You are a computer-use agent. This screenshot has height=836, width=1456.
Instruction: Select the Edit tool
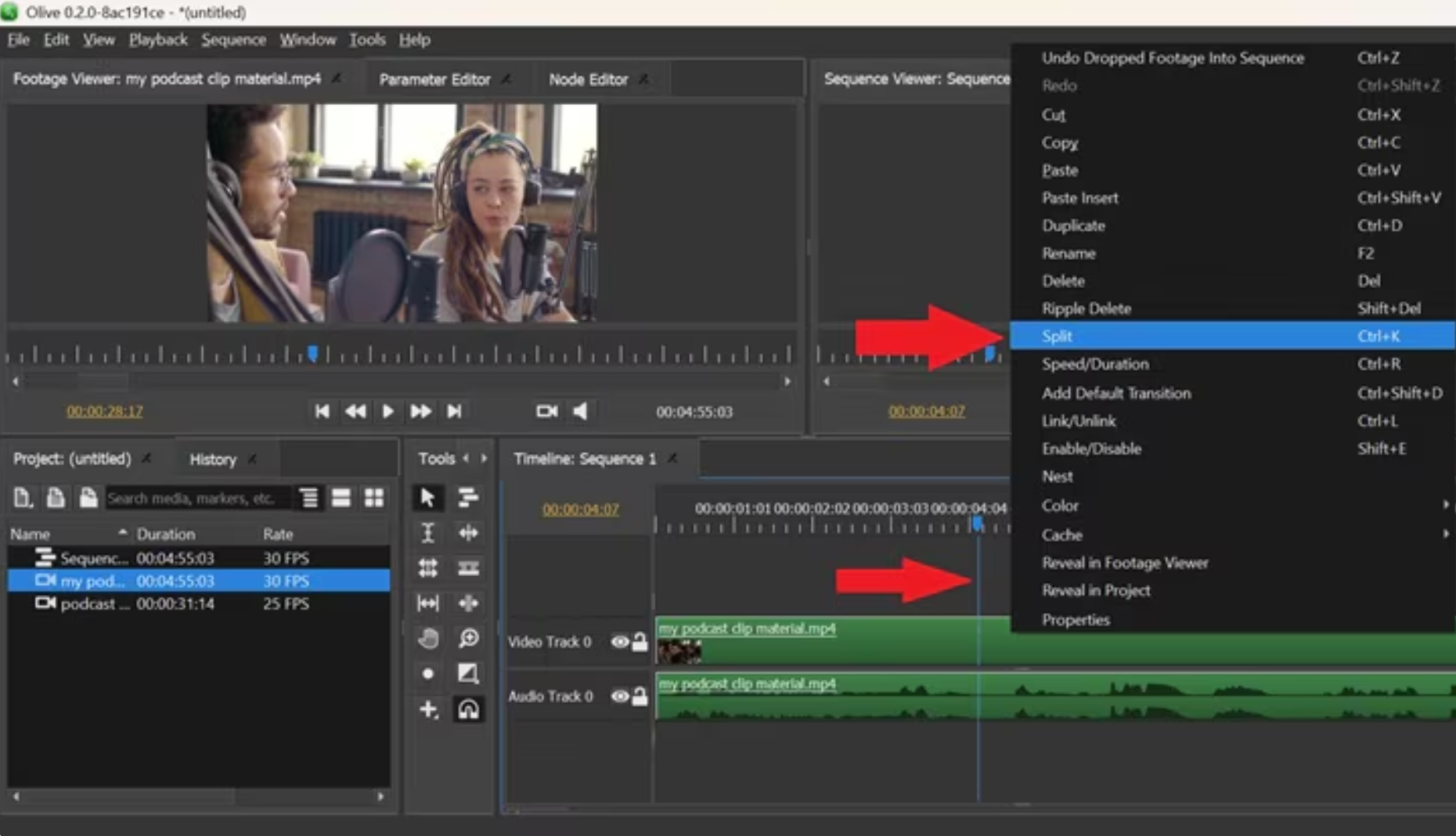click(x=467, y=498)
